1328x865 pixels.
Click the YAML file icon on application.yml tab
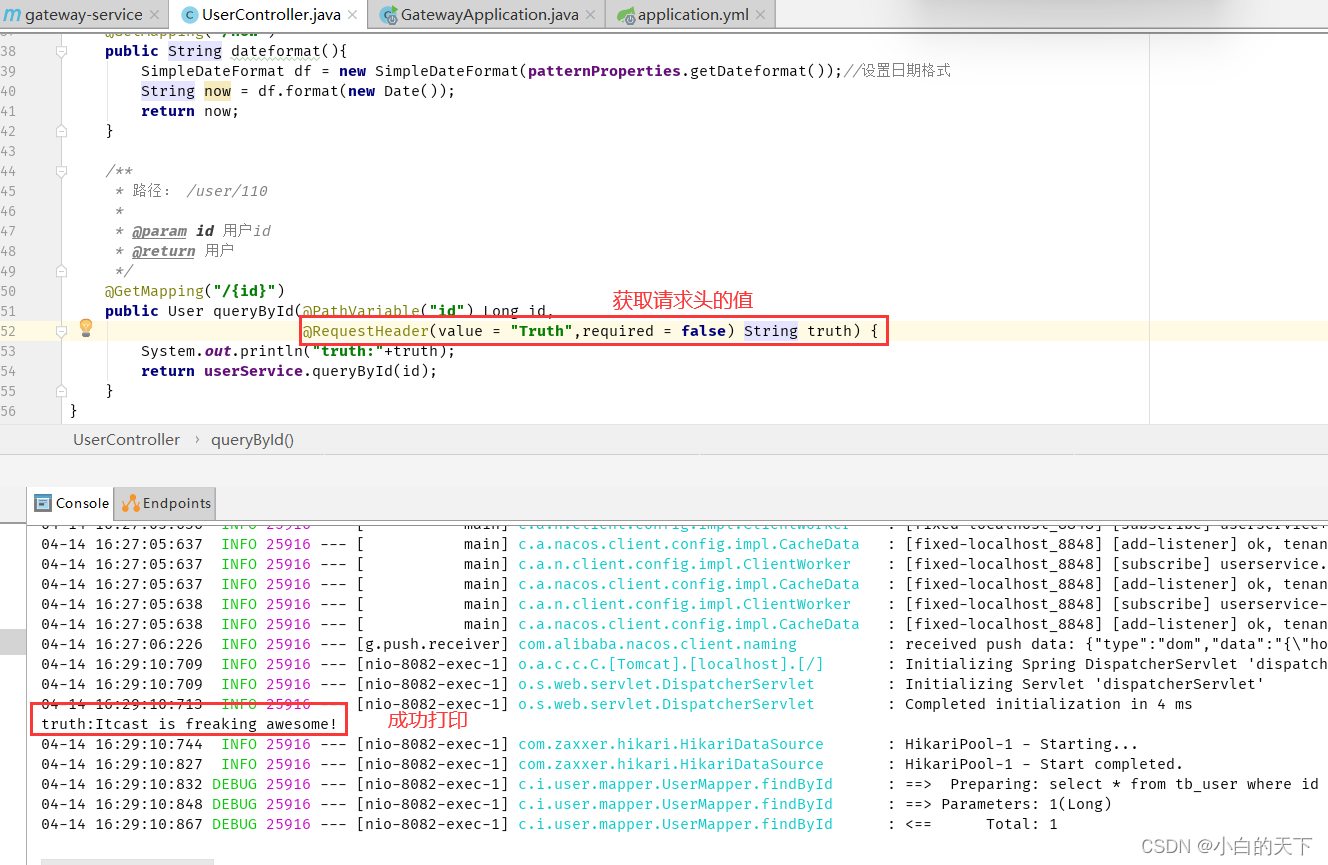[x=626, y=15]
